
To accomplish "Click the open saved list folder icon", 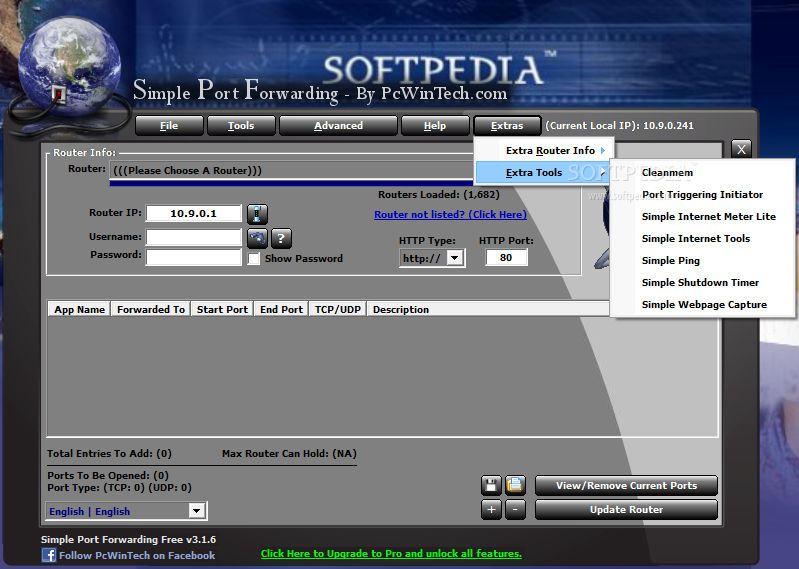I will [x=515, y=485].
